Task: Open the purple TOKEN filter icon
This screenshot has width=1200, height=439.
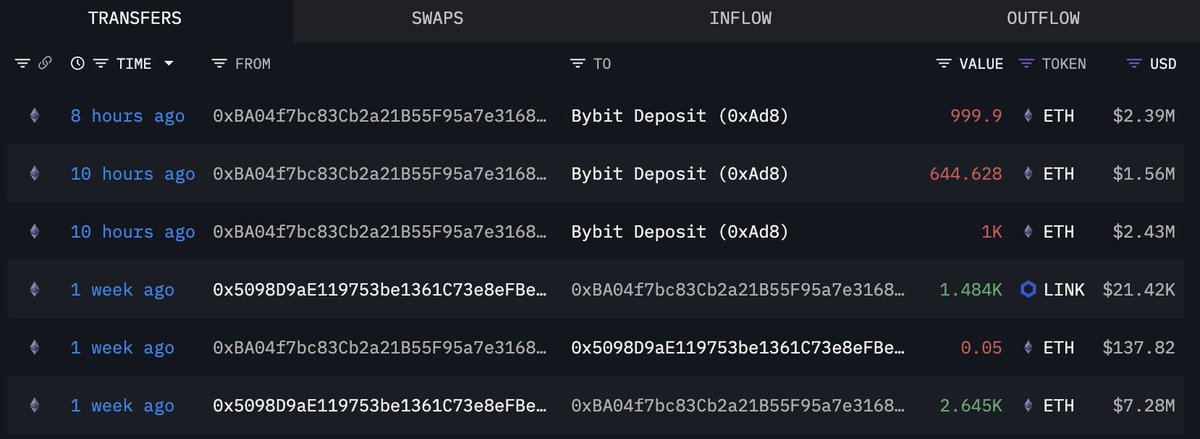Action: point(1026,64)
